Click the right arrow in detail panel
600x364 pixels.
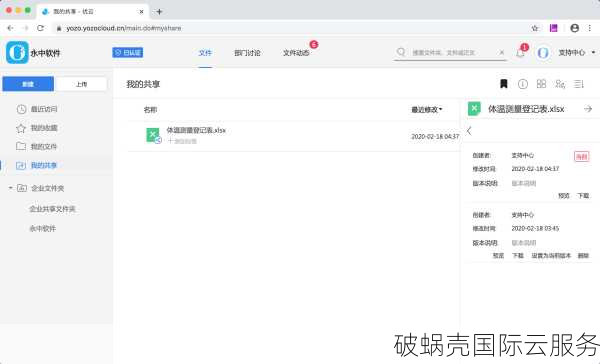[x=588, y=109]
